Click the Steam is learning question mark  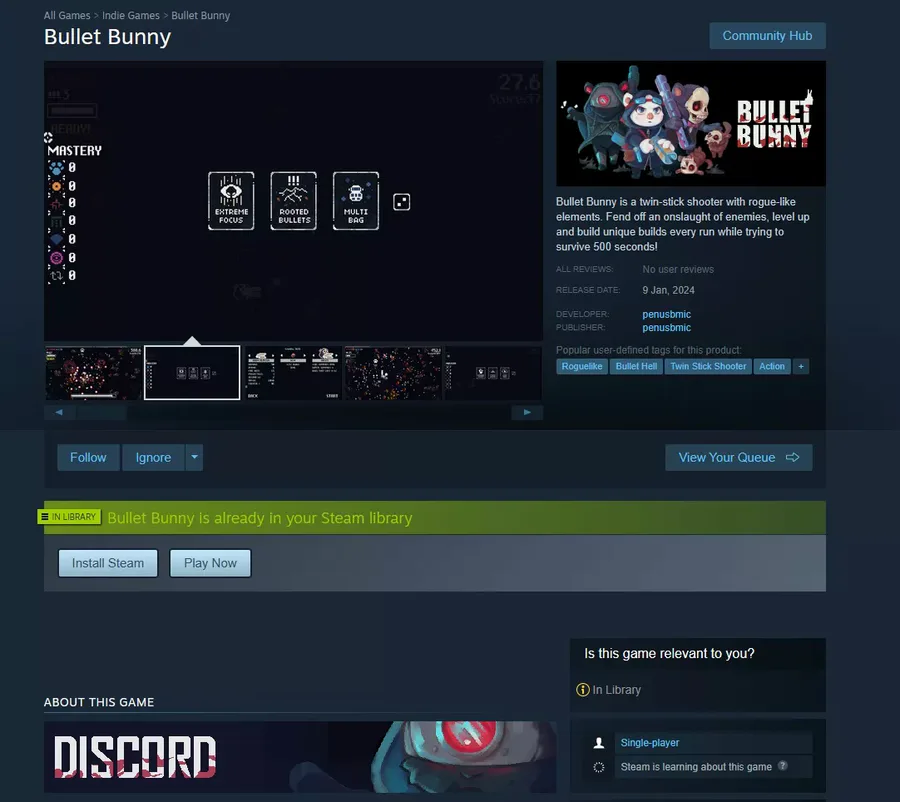pyautogui.click(x=782, y=765)
